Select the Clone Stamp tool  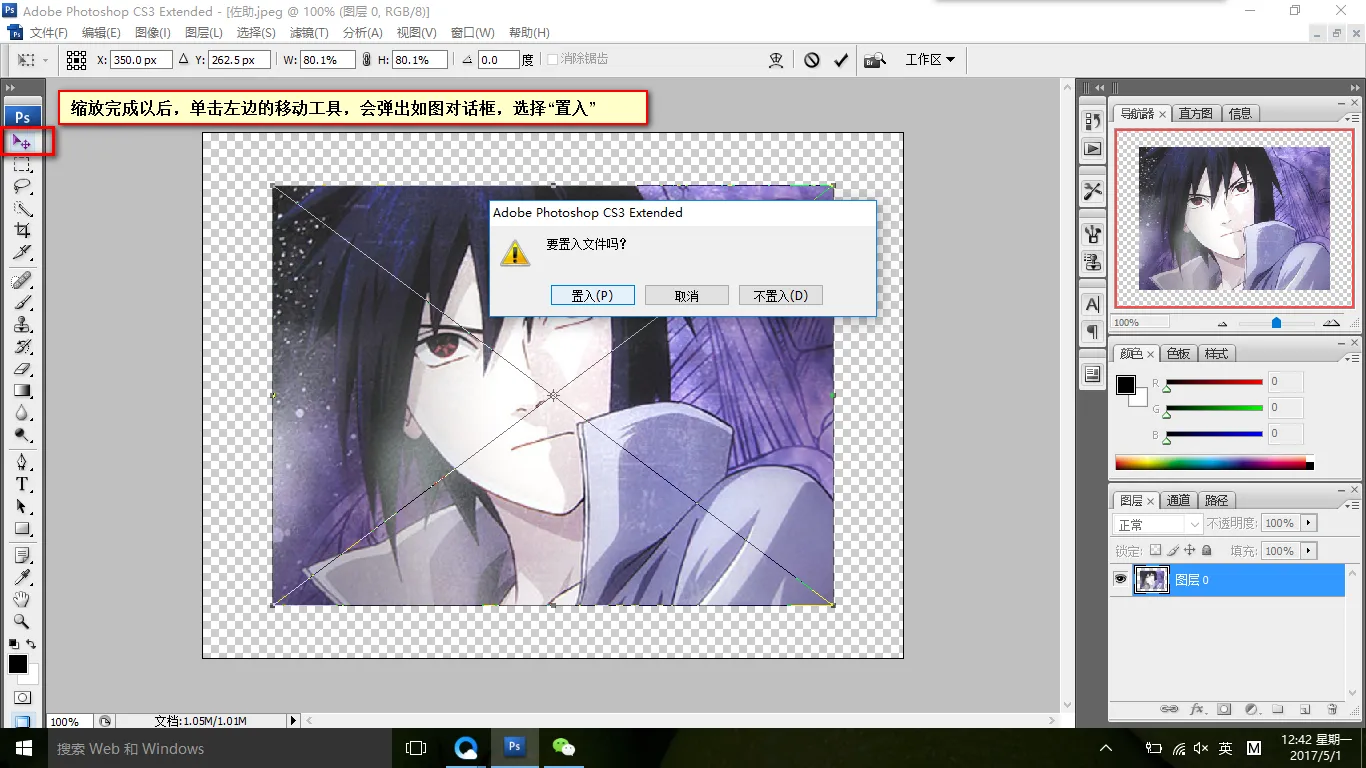pyautogui.click(x=22, y=324)
